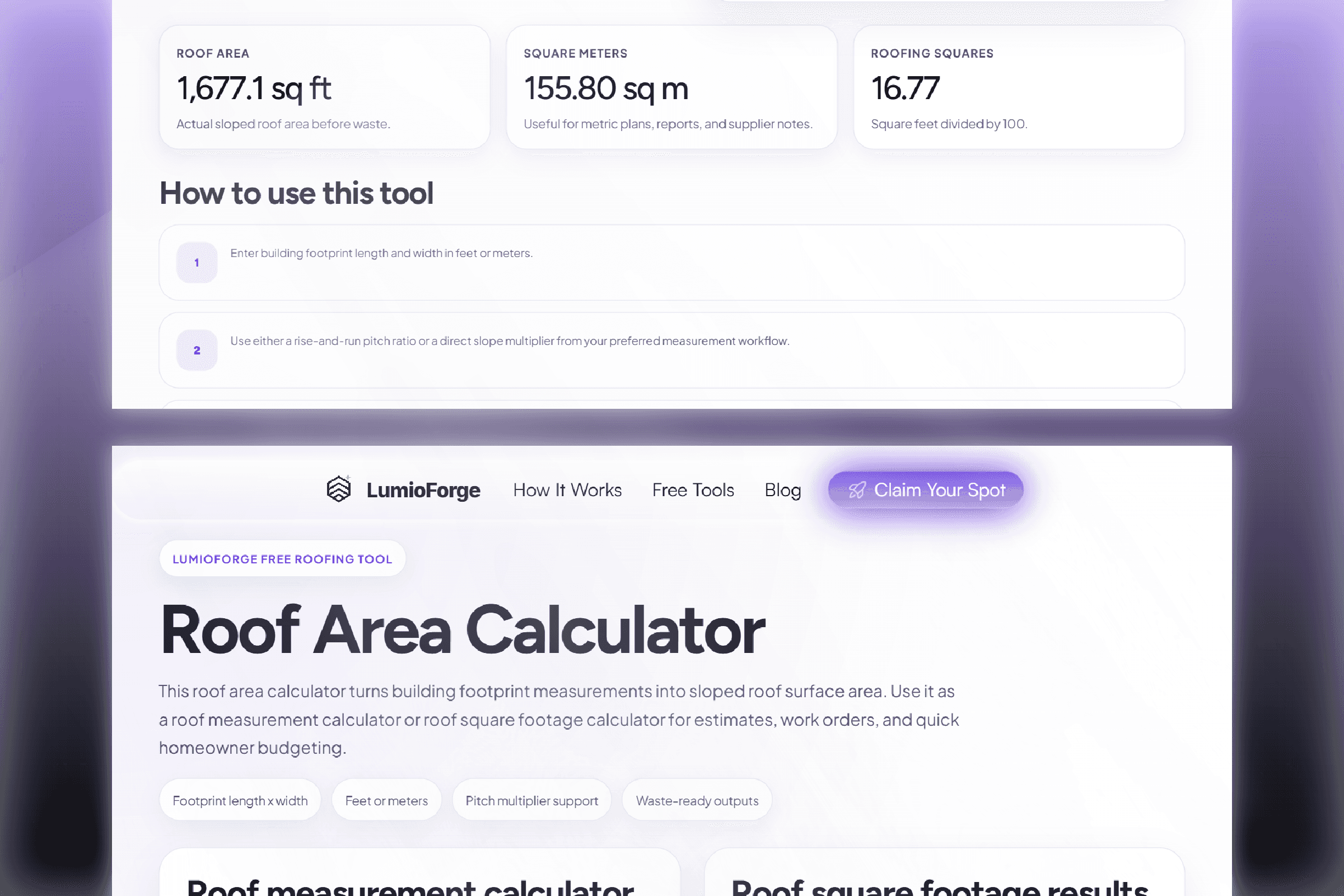The height and width of the screenshot is (896, 1344).
Task: Click the Roof Area result card
Action: [x=325, y=87]
